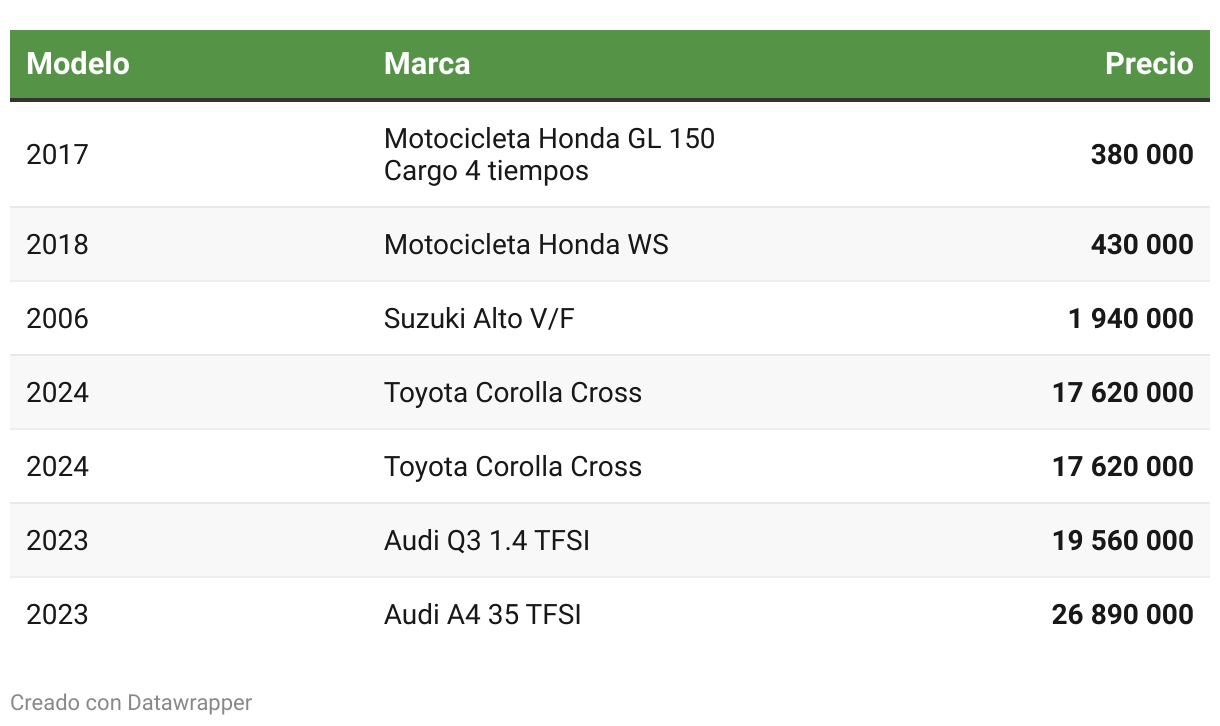This screenshot has height=726, width=1220.
Task: Select the 19 560 000 price cell
Action: click(1122, 541)
